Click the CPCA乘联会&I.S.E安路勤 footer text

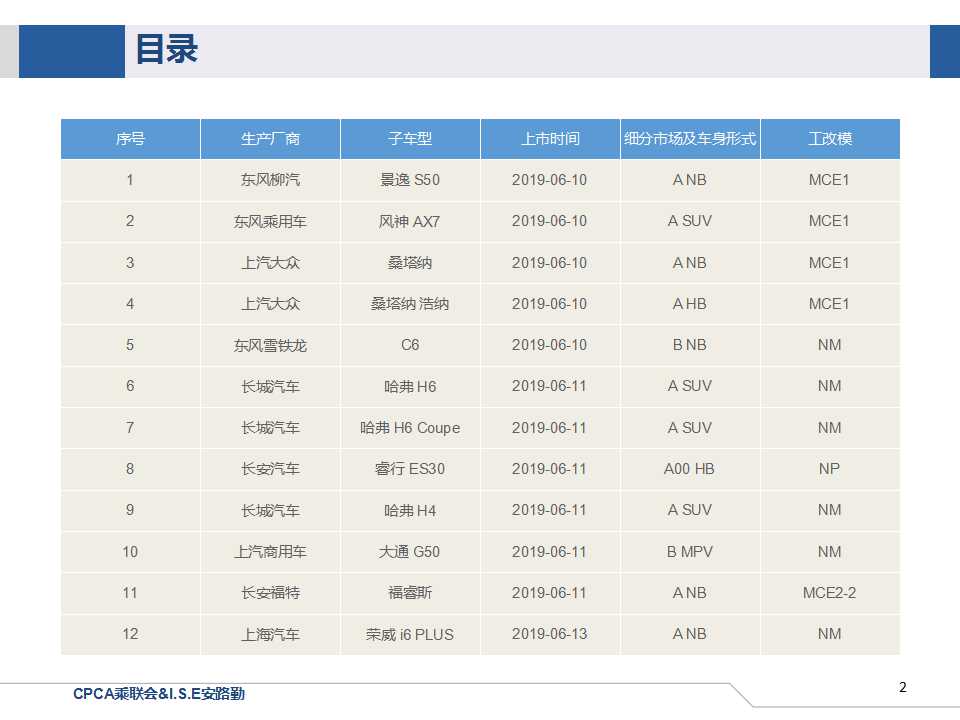pos(159,694)
